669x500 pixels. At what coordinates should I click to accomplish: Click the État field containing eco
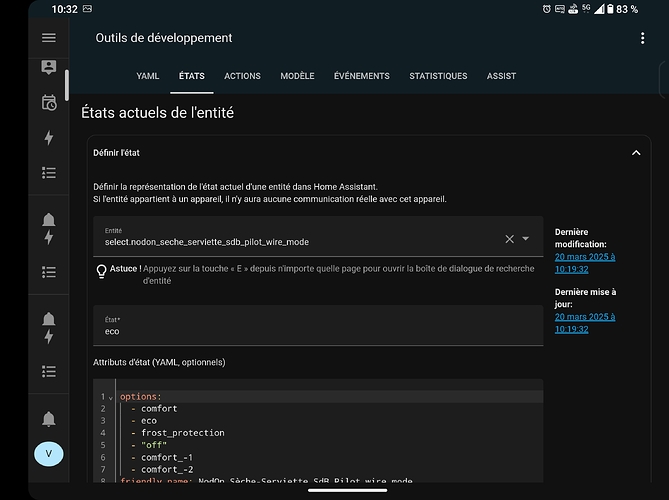(x=318, y=326)
